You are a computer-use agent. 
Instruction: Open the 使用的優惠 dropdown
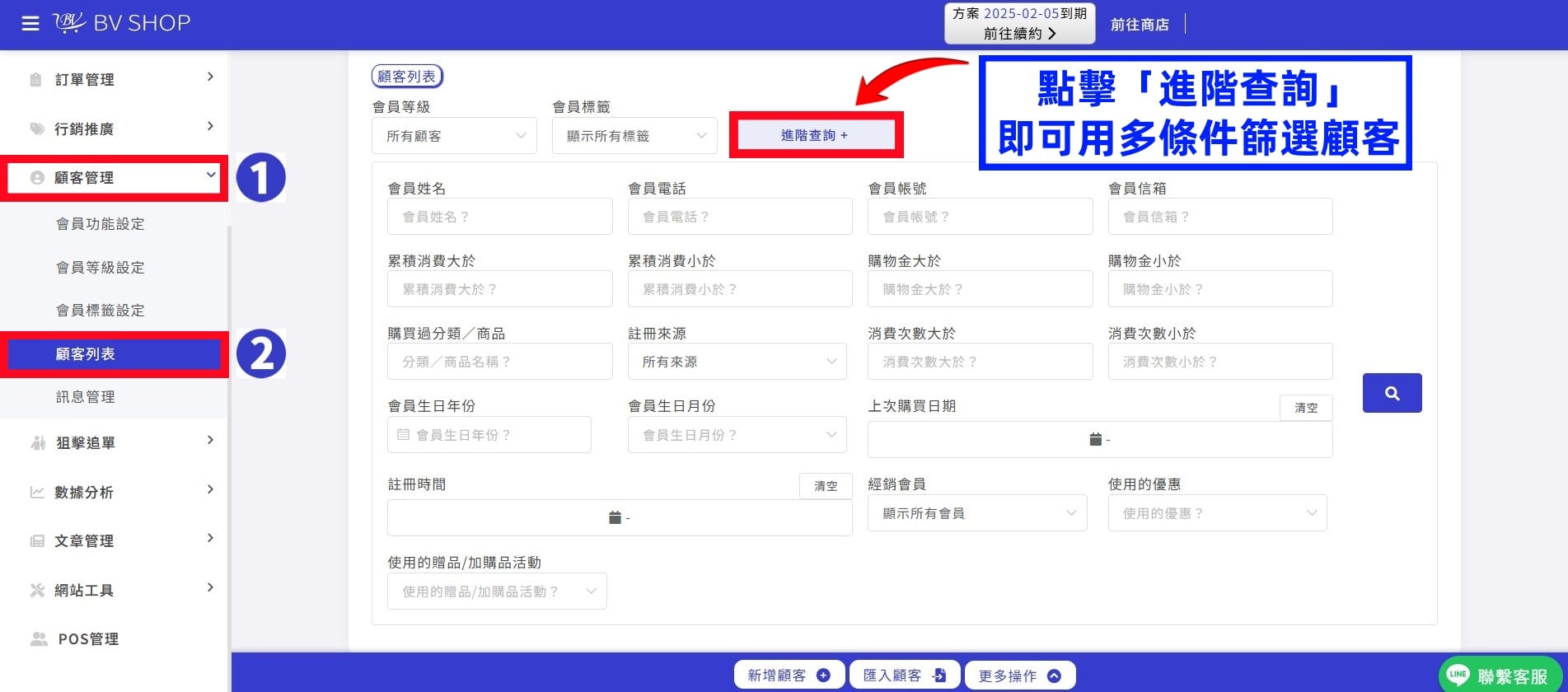point(1217,513)
